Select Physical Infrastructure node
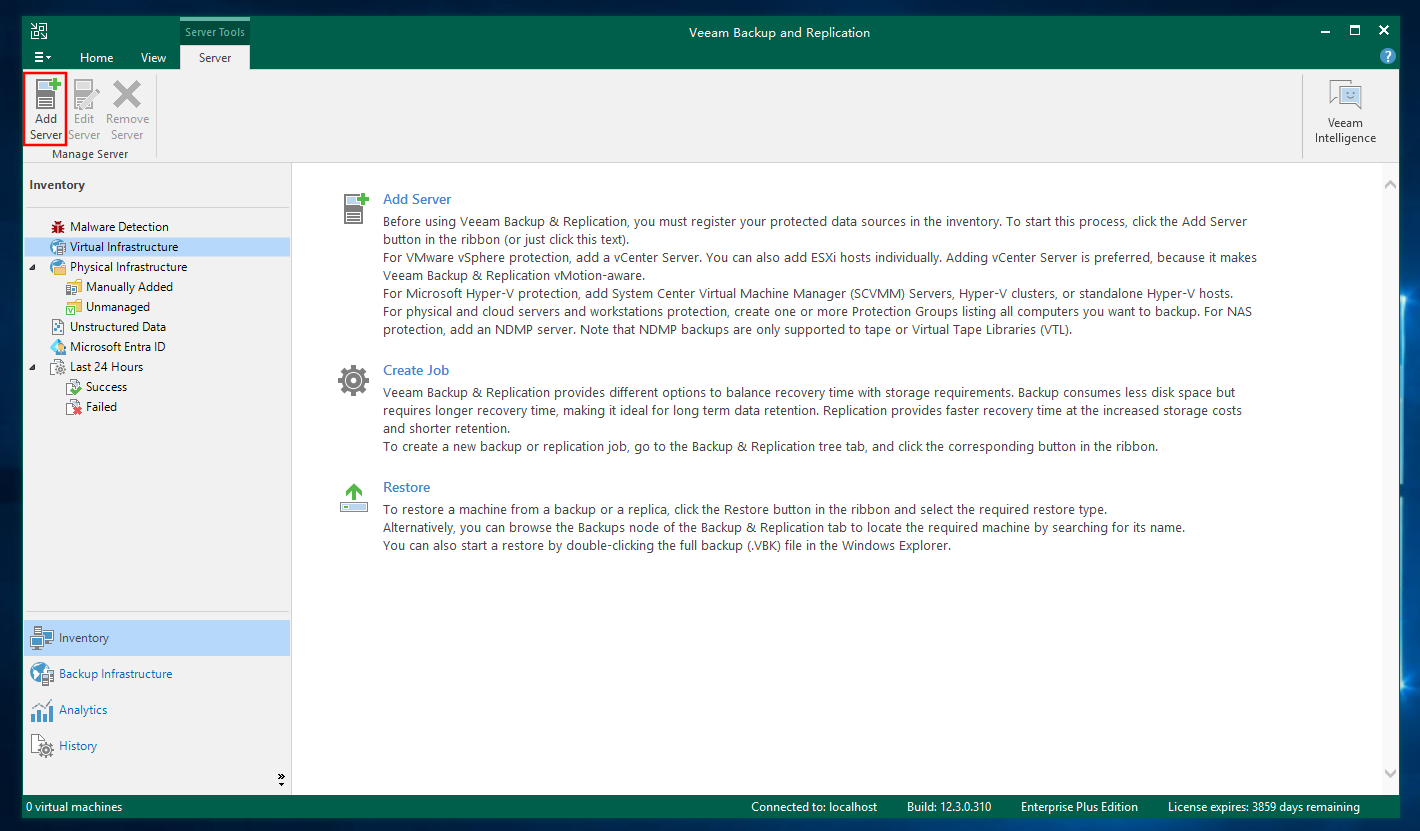This screenshot has height=831, width=1420. click(x=128, y=267)
